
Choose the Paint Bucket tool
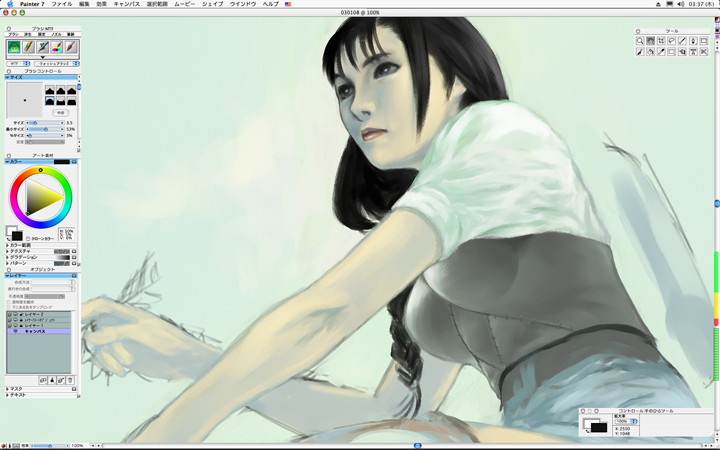[653, 52]
